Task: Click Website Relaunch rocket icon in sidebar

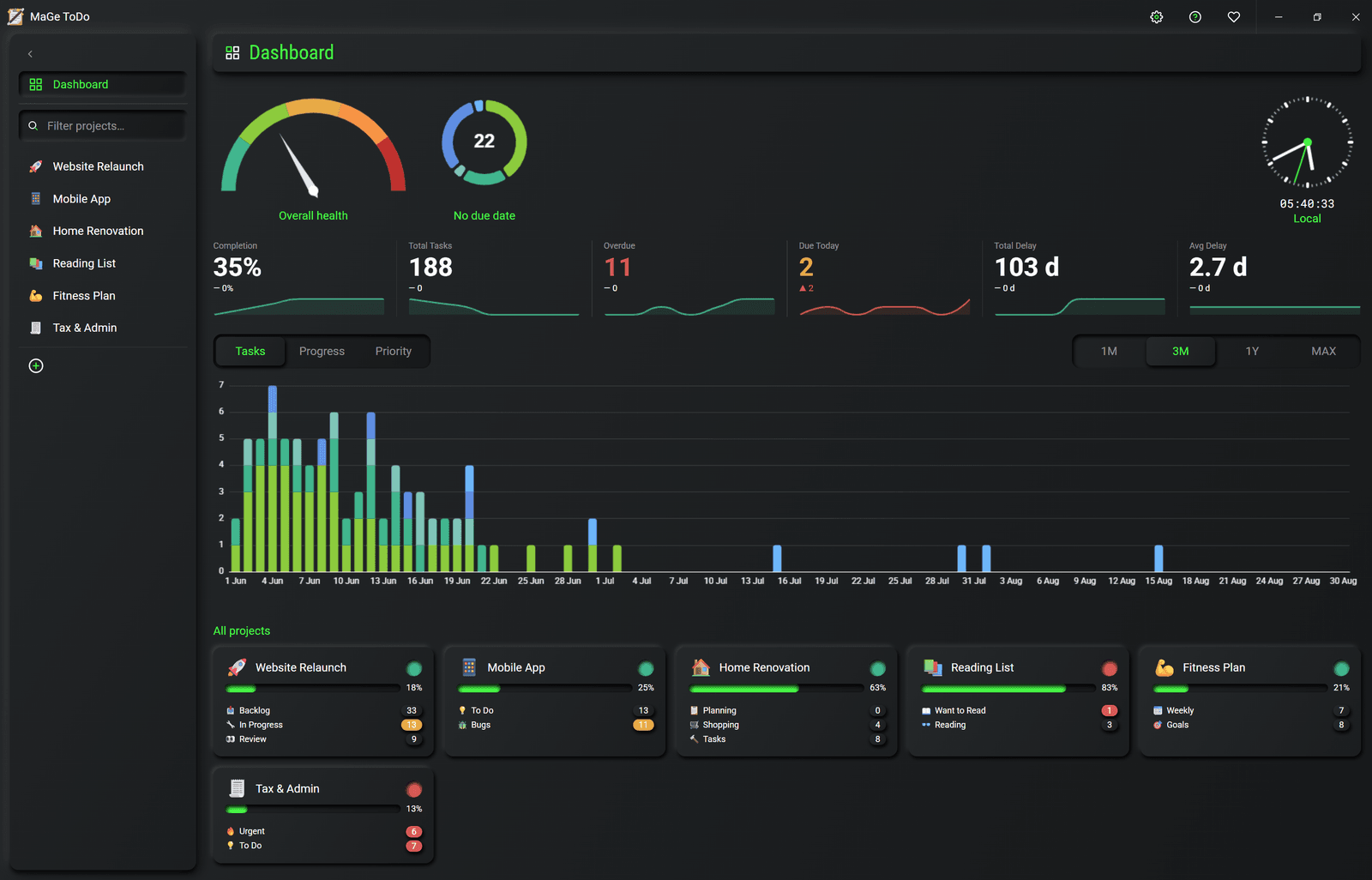Action: pyautogui.click(x=36, y=166)
